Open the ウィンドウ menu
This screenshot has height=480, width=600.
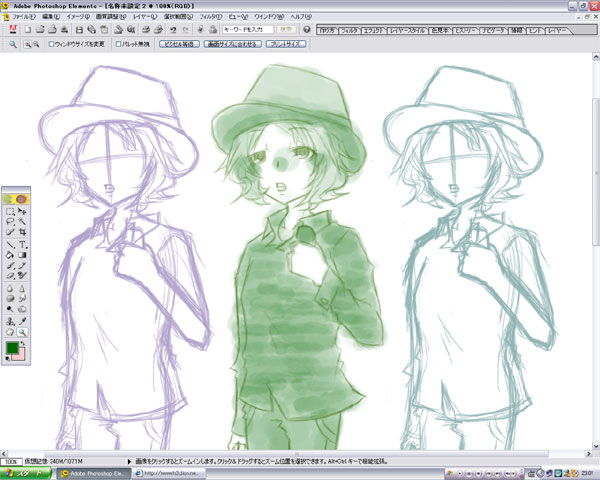(x=269, y=17)
